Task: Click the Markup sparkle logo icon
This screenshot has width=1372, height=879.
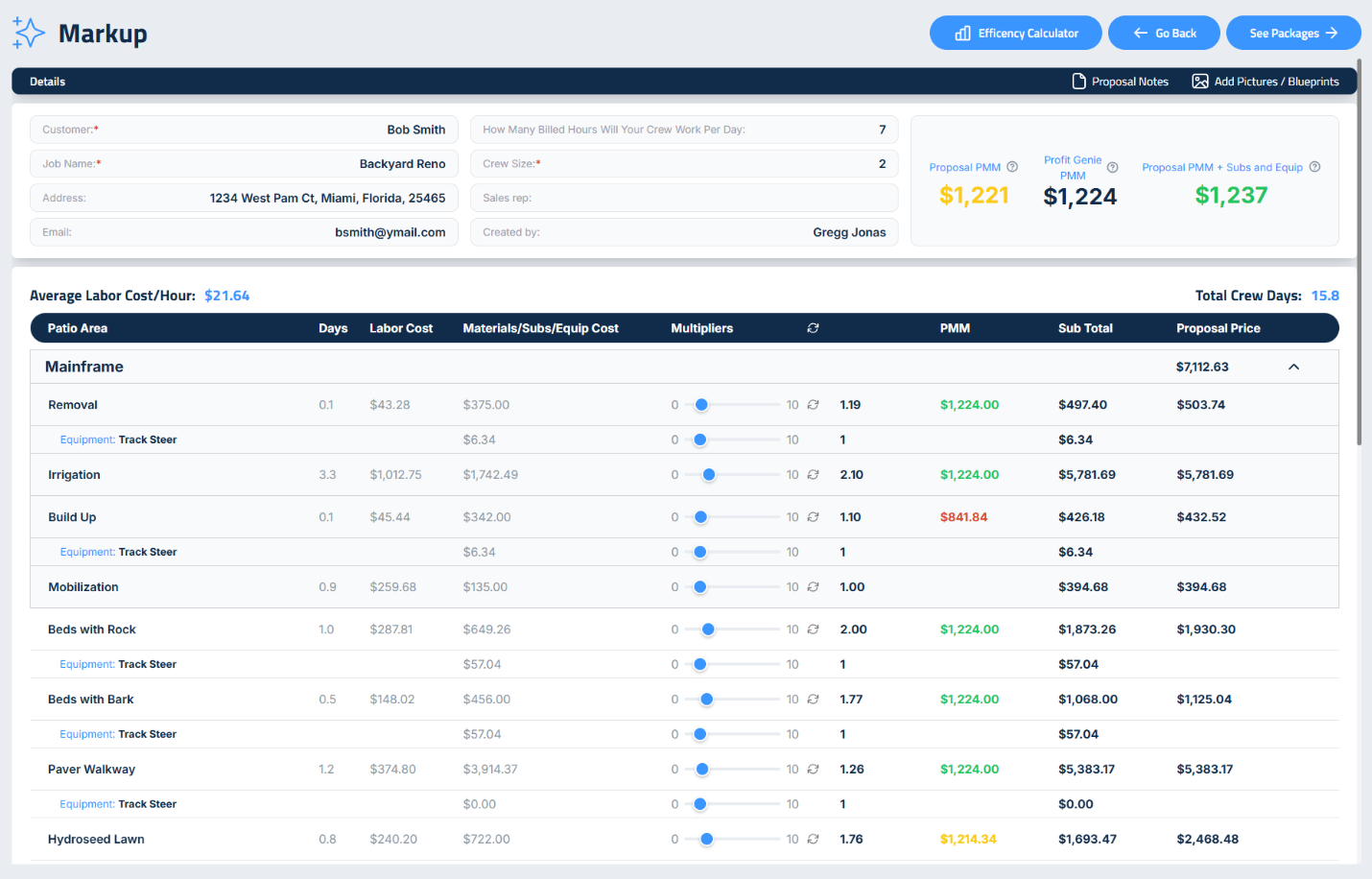Action: click(x=29, y=33)
